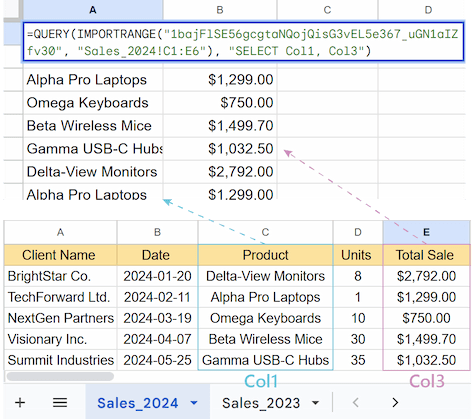Image resolution: width=472 pixels, height=419 pixels.
Task: Select '$2,792.00' in Total Sale column
Action: [x=426, y=276]
